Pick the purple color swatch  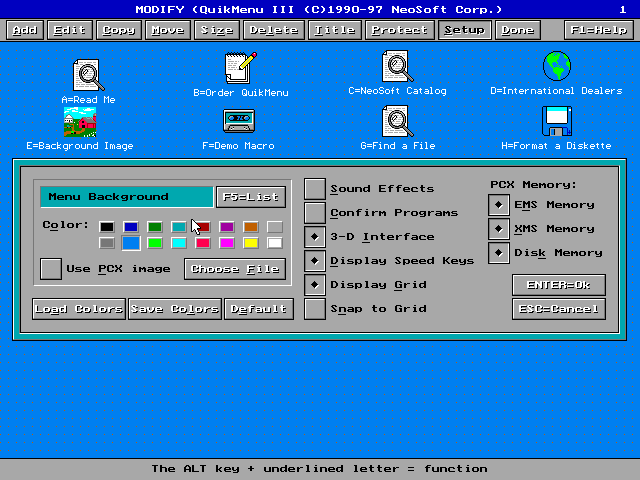pyautogui.click(x=227, y=227)
